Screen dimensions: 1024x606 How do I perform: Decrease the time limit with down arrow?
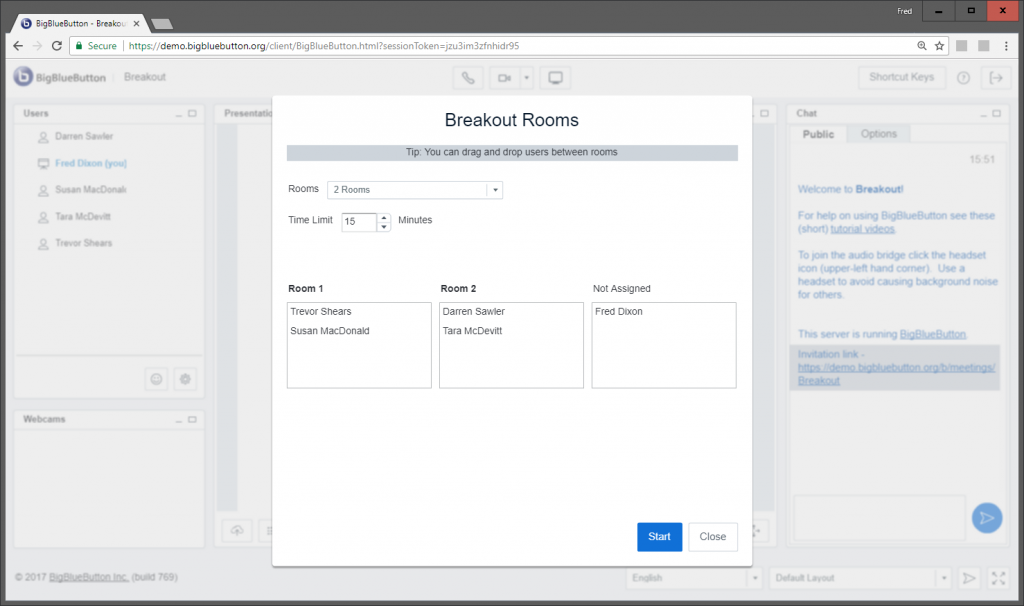(x=384, y=227)
